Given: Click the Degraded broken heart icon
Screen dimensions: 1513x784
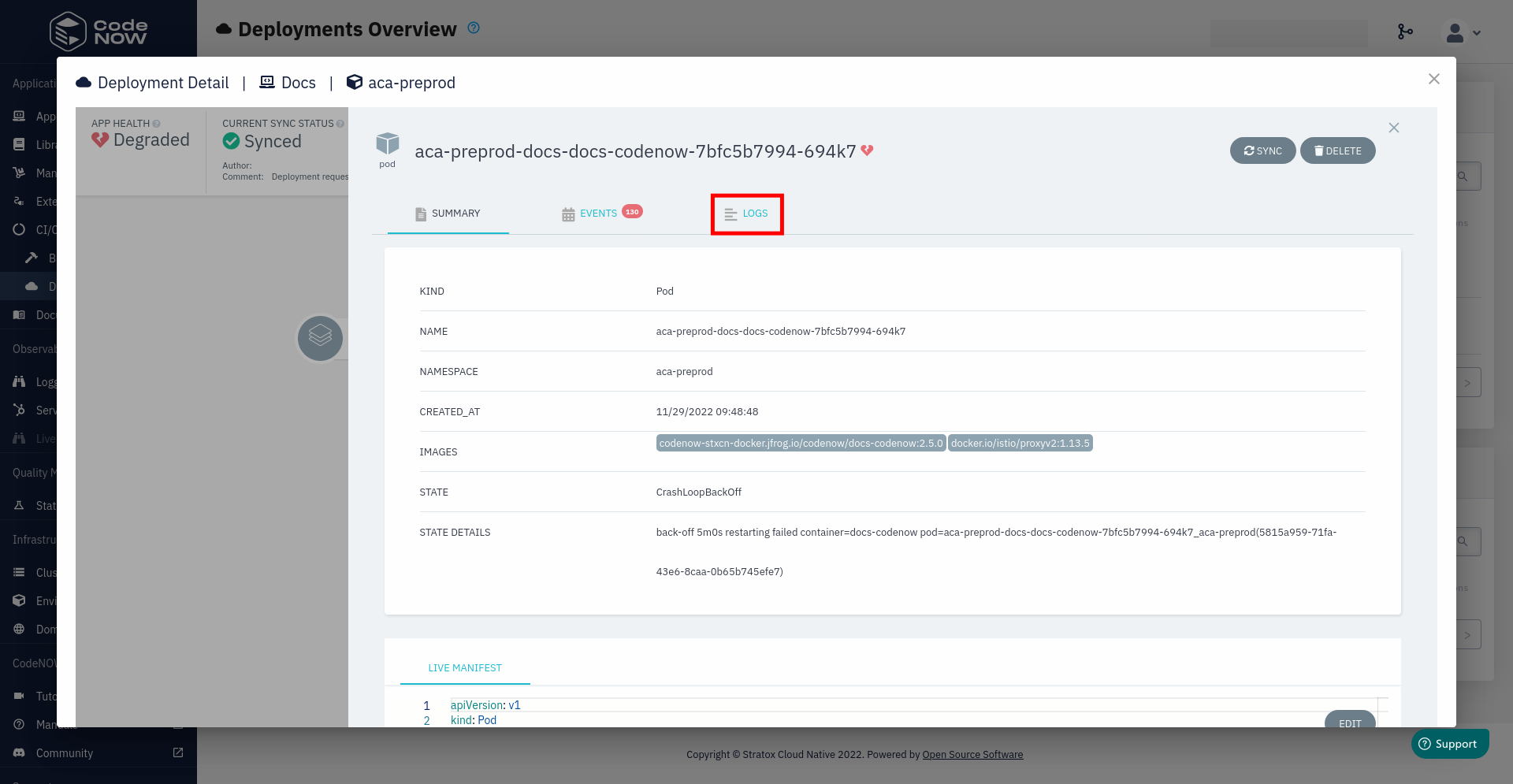Looking at the screenshot, I should tap(100, 139).
